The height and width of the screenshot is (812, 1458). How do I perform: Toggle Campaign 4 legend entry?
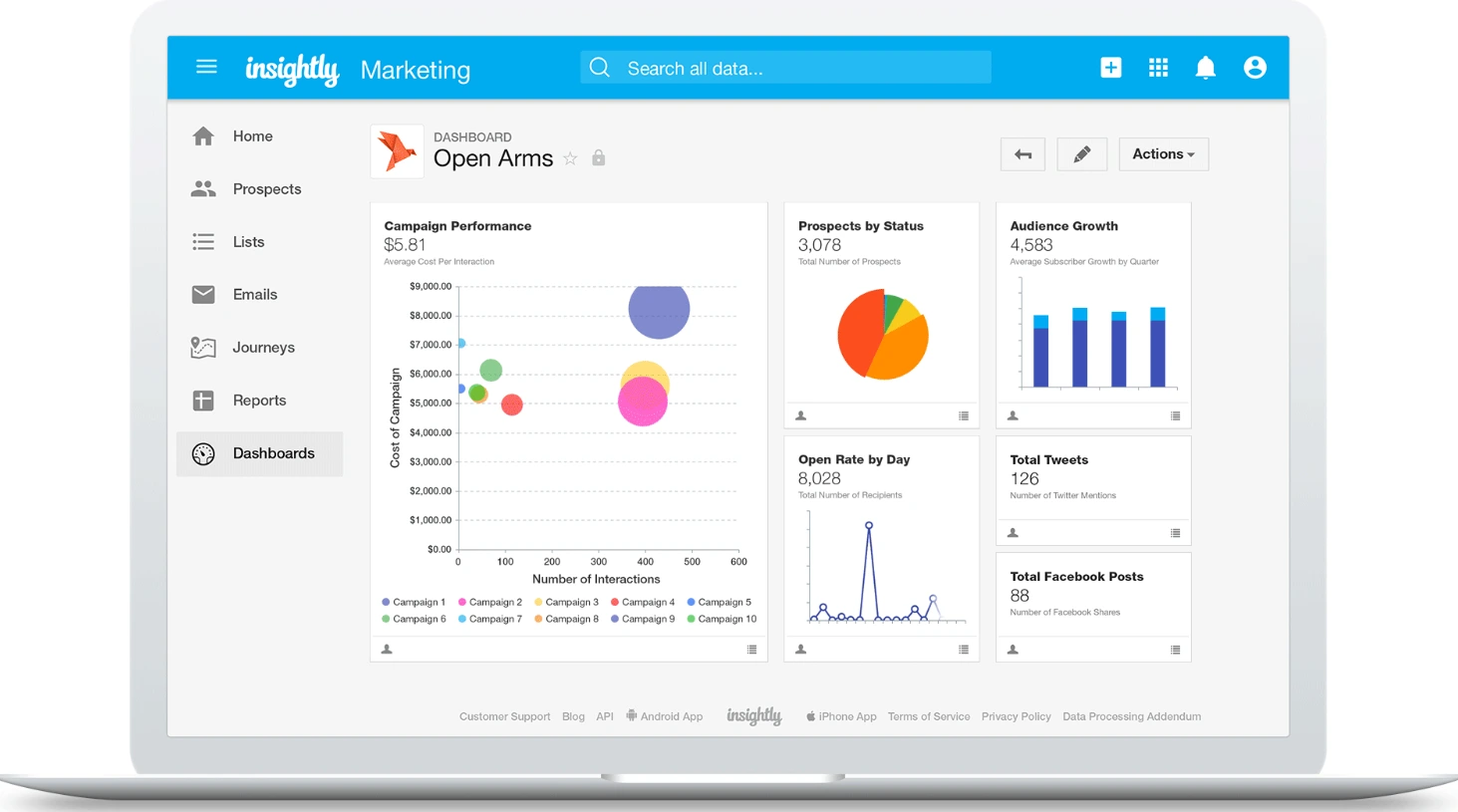click(x=642, y=602)
